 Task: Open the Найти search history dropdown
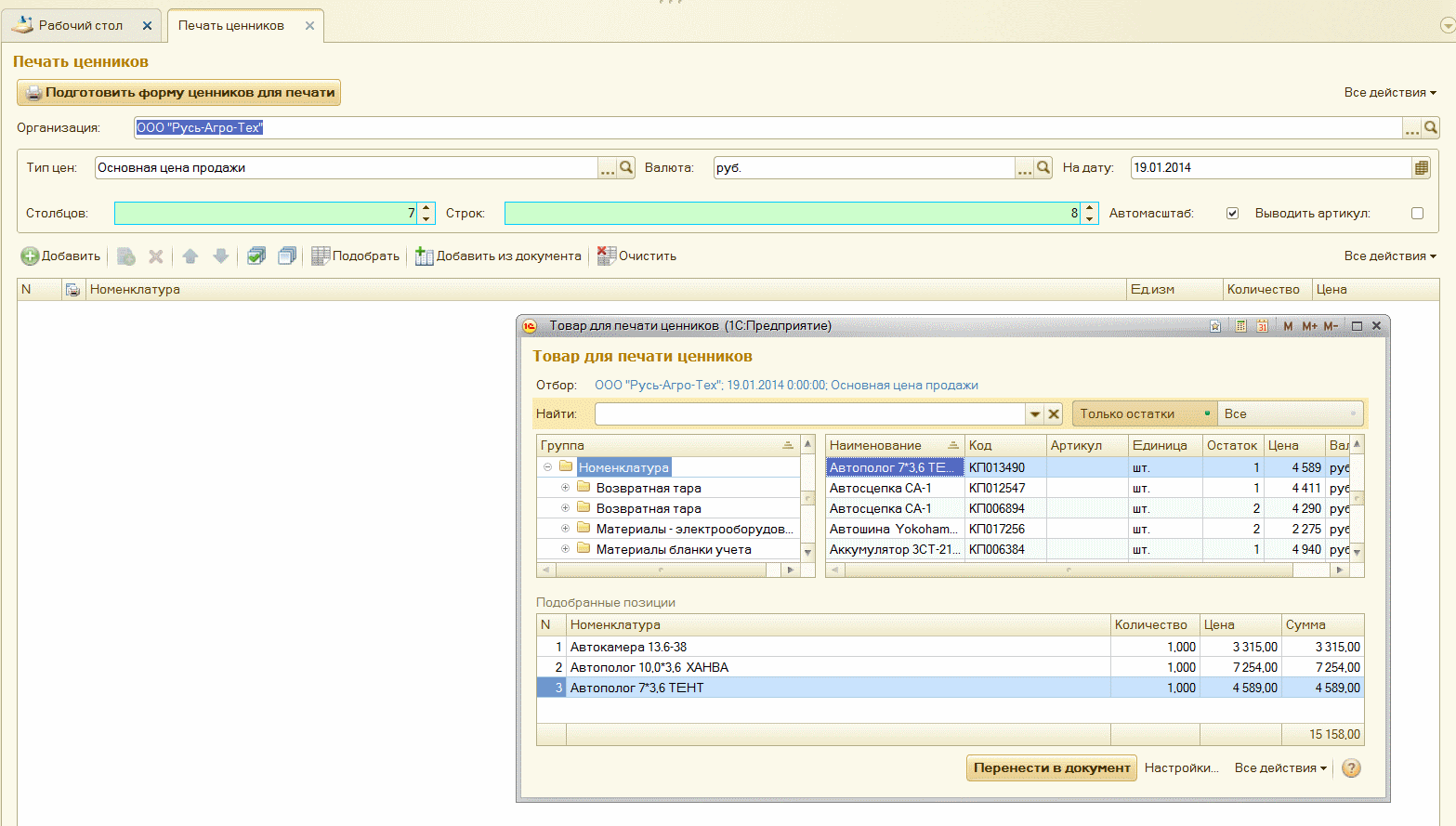pyautogui.click(x=1035, y=414)
